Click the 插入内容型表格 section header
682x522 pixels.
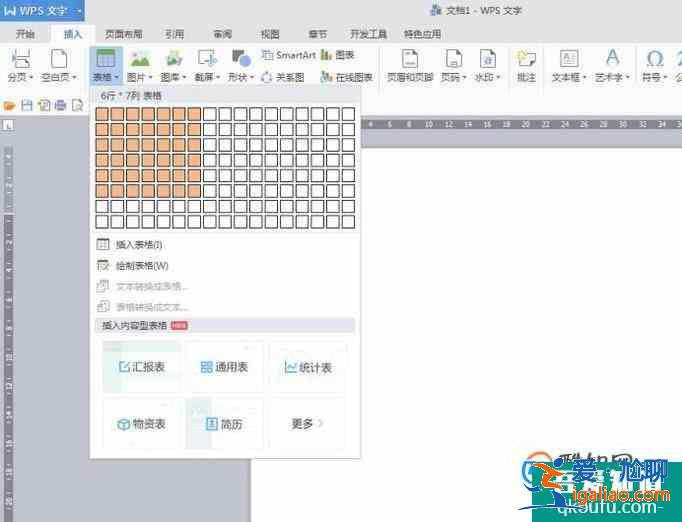(x=224, y=325)
